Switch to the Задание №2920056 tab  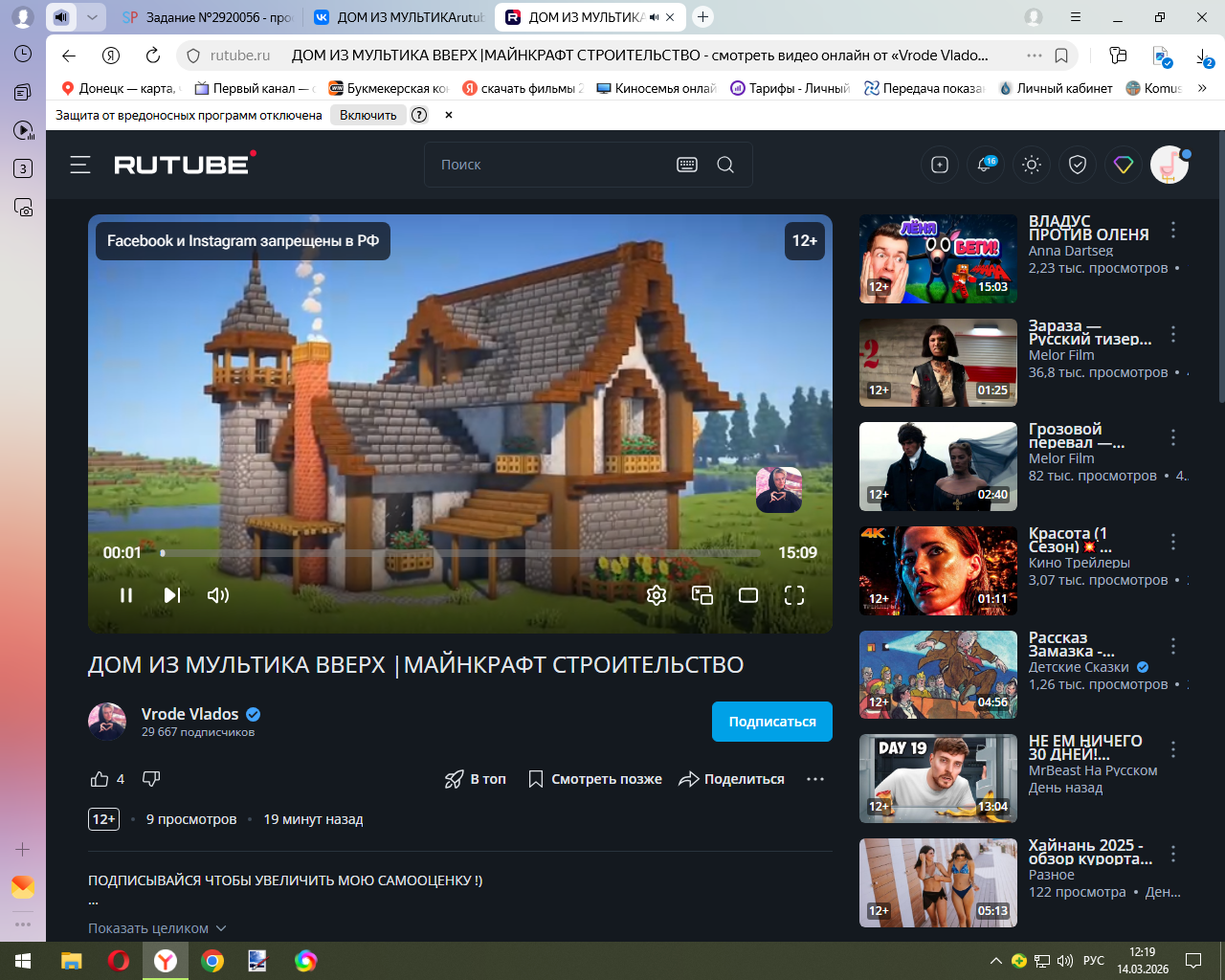pos(208,17)
